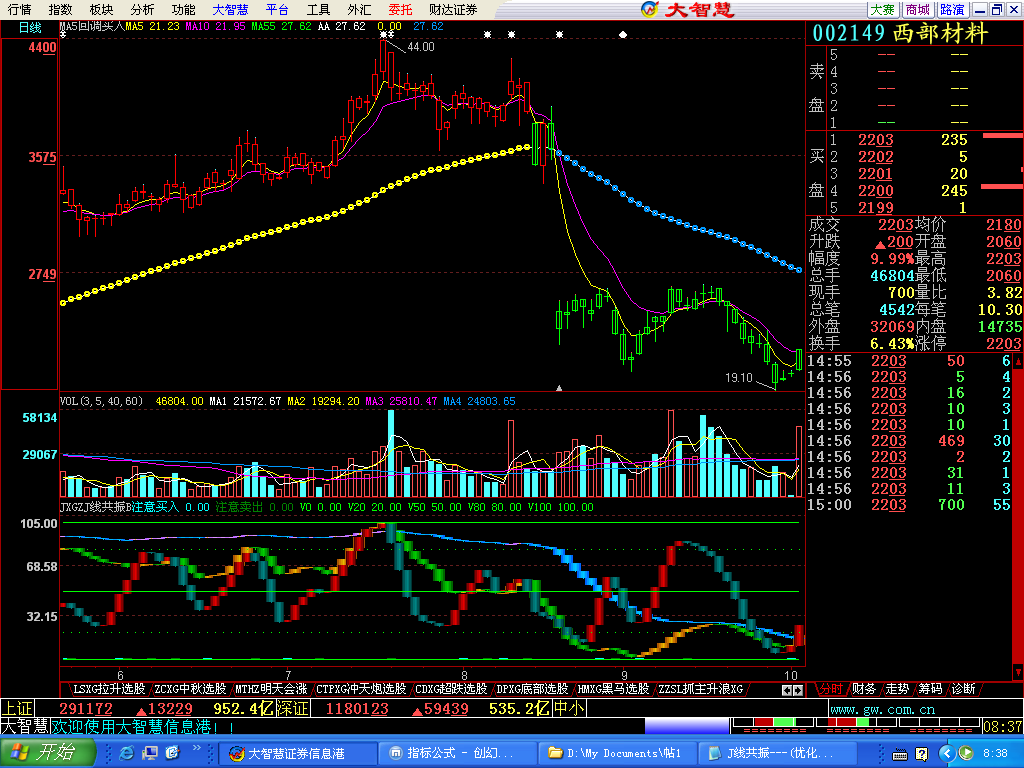Click Show Desktop quick launch icon
Screen dimensions: 1024x768
click(x=150, y=753)
